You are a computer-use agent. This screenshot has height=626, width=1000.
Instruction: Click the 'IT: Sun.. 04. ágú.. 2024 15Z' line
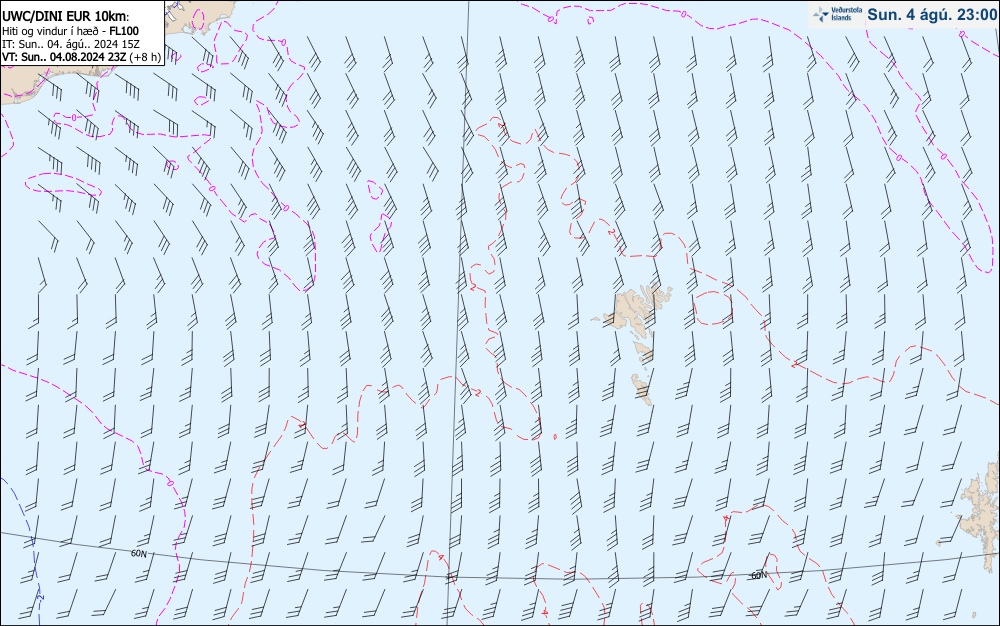click(x=71, y=44)
